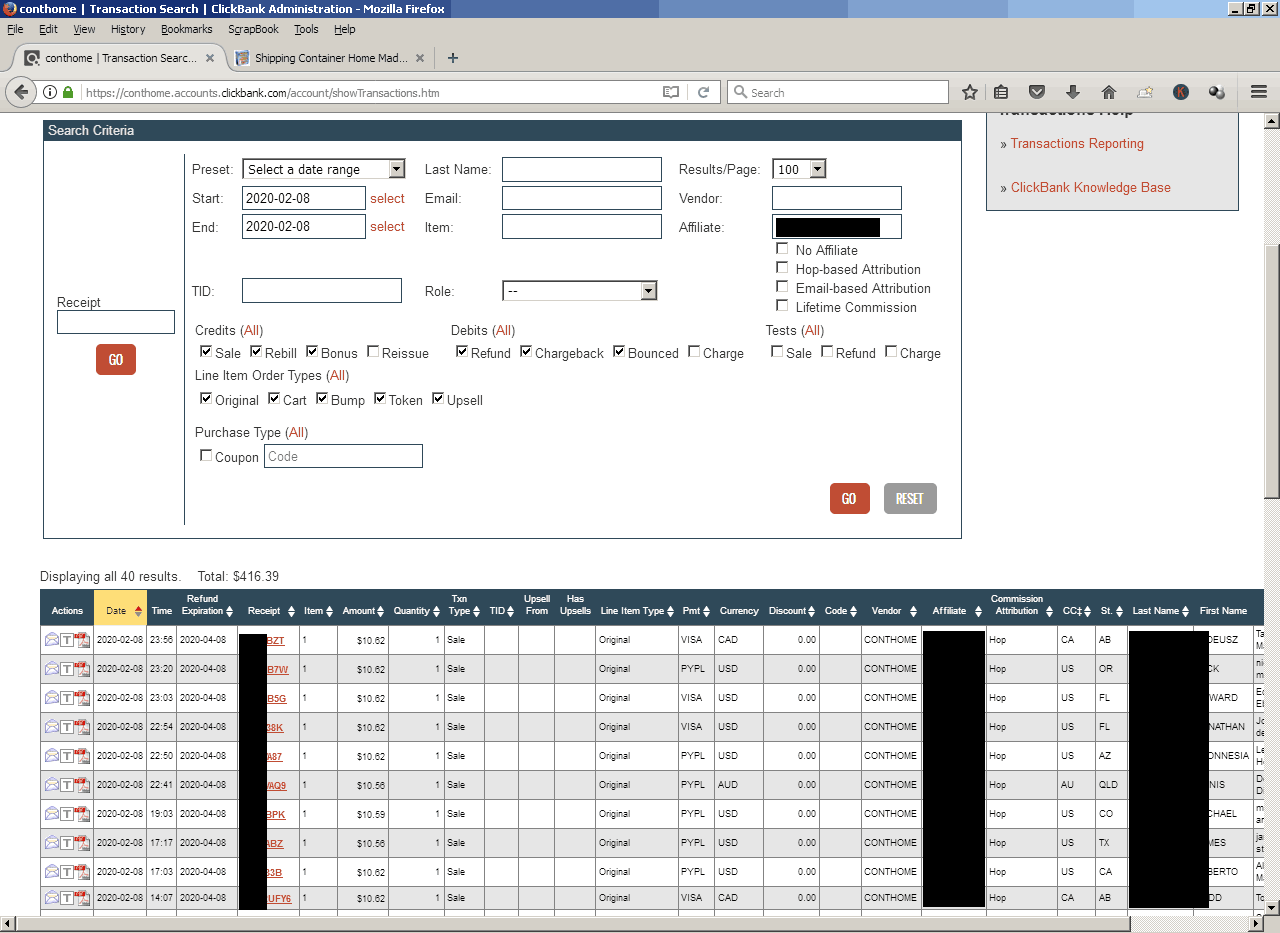
Task: Bookmark this page with the star icon
Action: pyautogui.click(x=969, y=92)
